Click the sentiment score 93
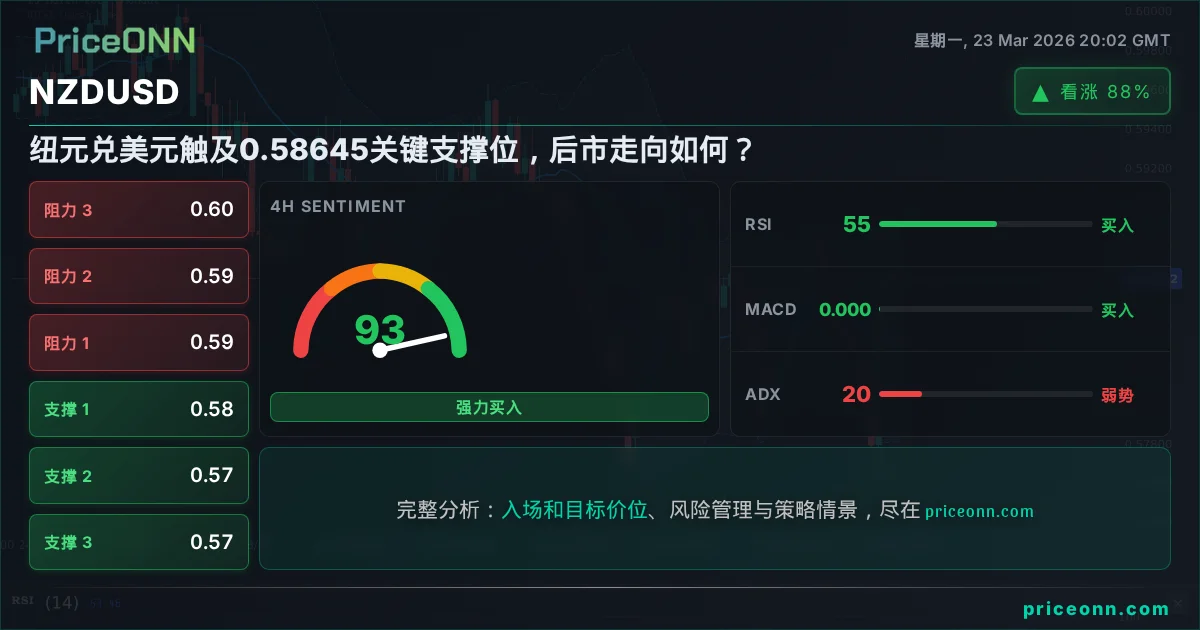This screenshot has width=1200, height=630. tap(380, 329)
